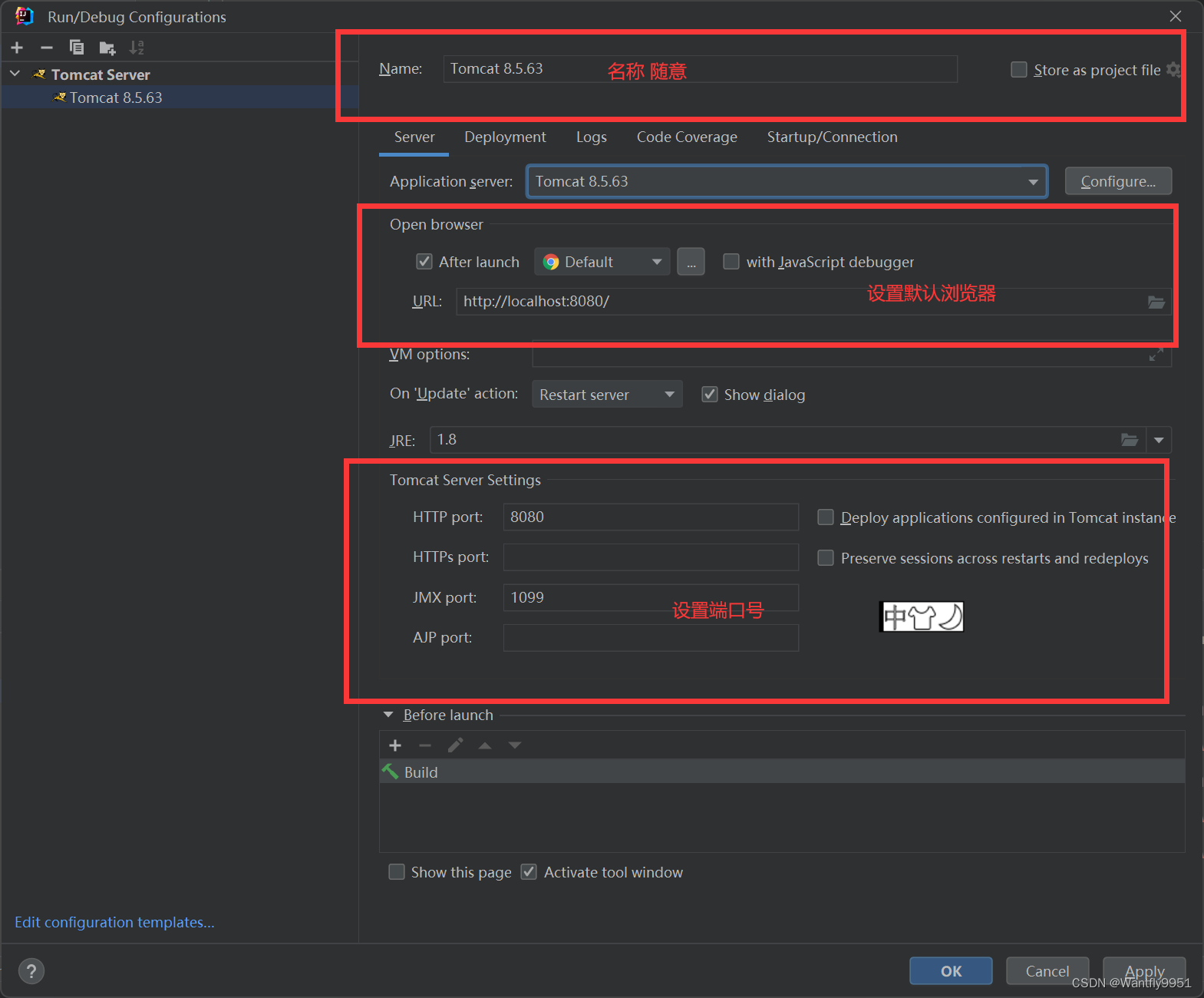Add a new run configuration
The height and width of the screenshot is (998, 1204).
click(17, 48)
